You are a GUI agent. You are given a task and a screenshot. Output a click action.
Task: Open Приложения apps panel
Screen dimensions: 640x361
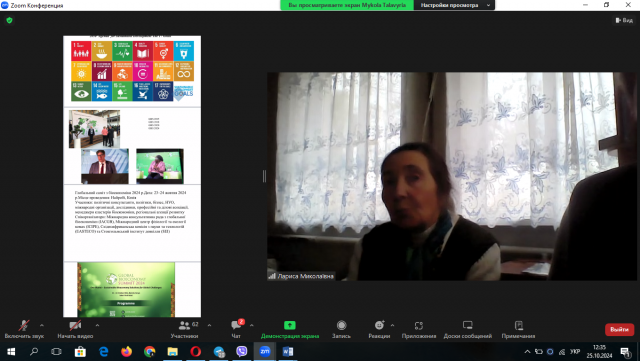[x=419, y=330]
